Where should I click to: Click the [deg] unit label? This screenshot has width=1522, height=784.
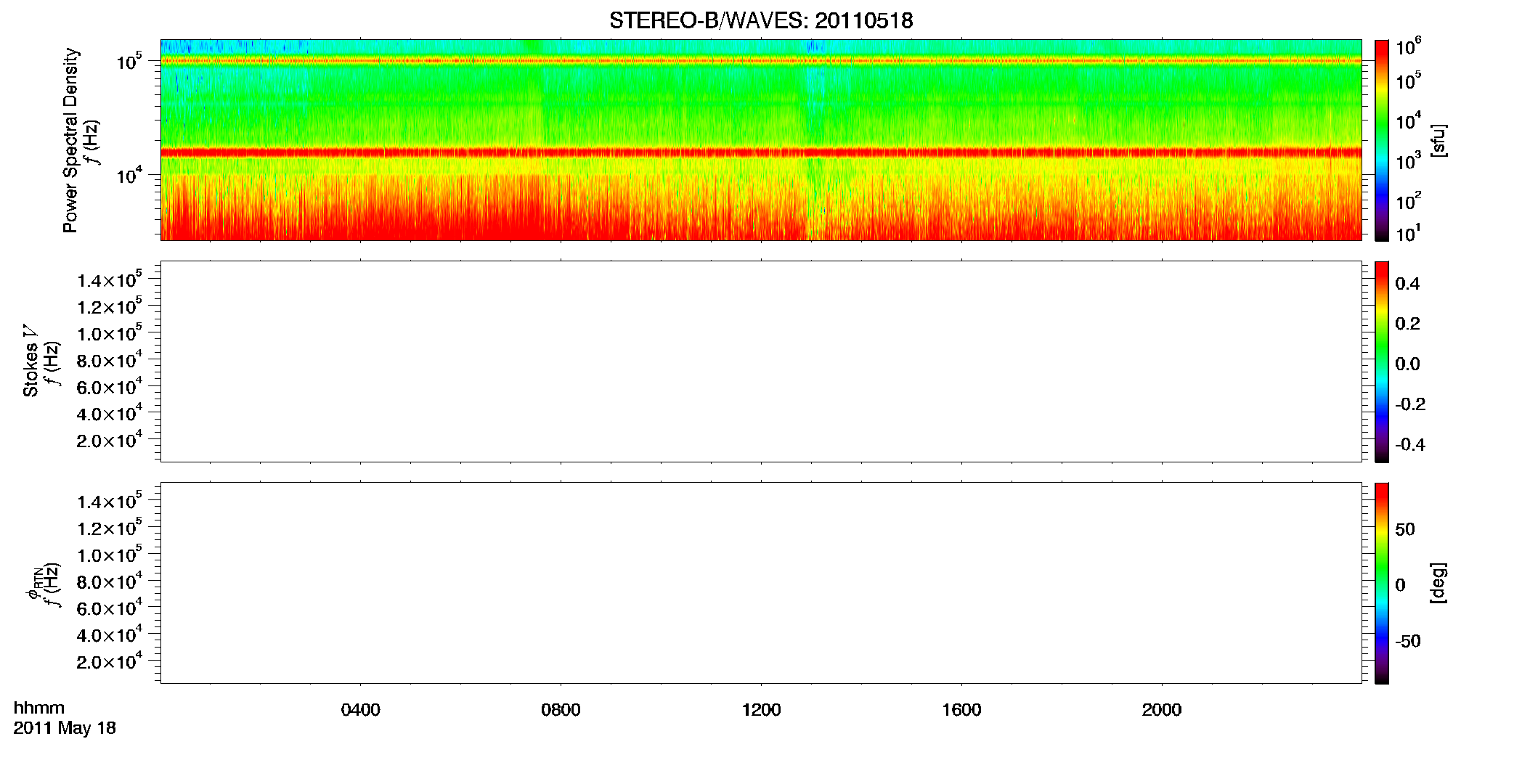[x=1438, y=583]
